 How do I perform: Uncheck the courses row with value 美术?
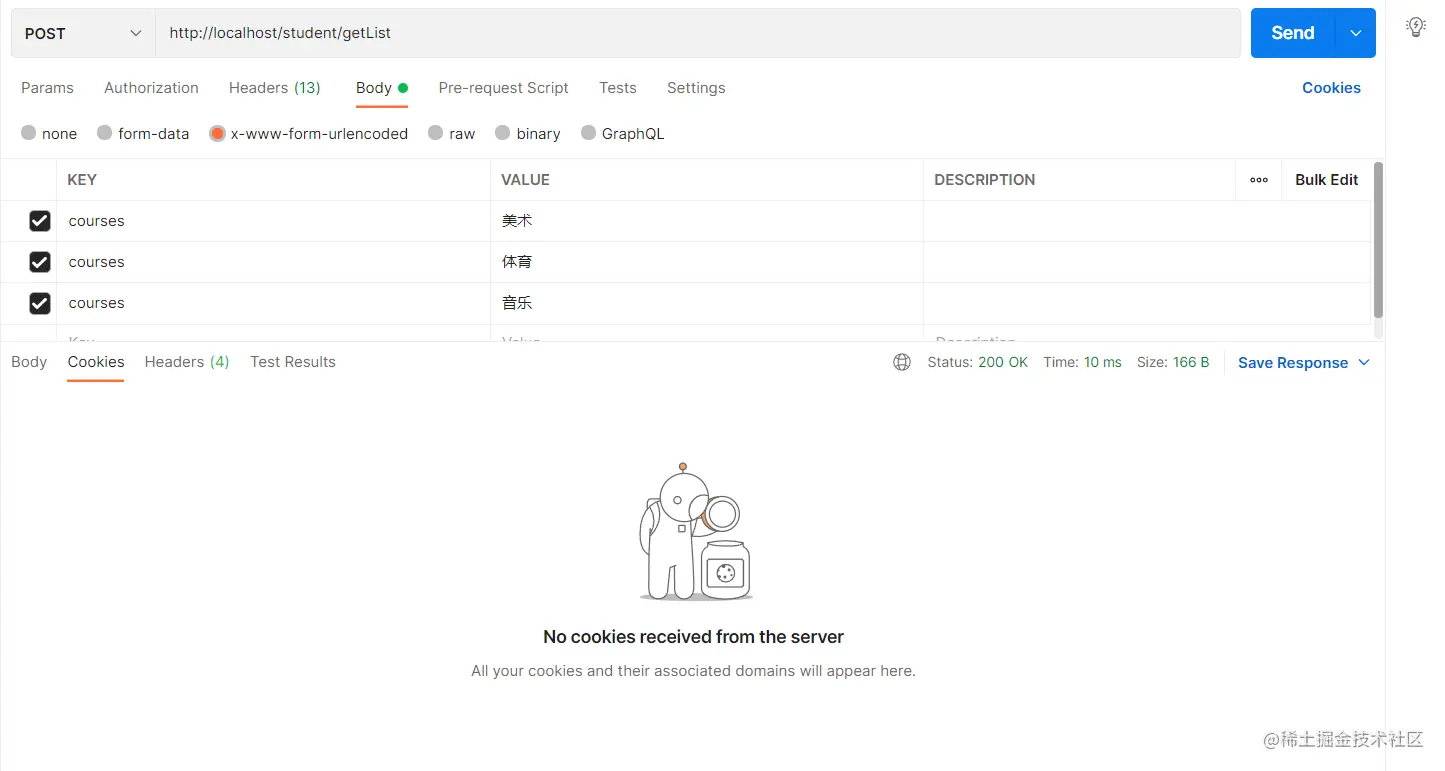39,221
